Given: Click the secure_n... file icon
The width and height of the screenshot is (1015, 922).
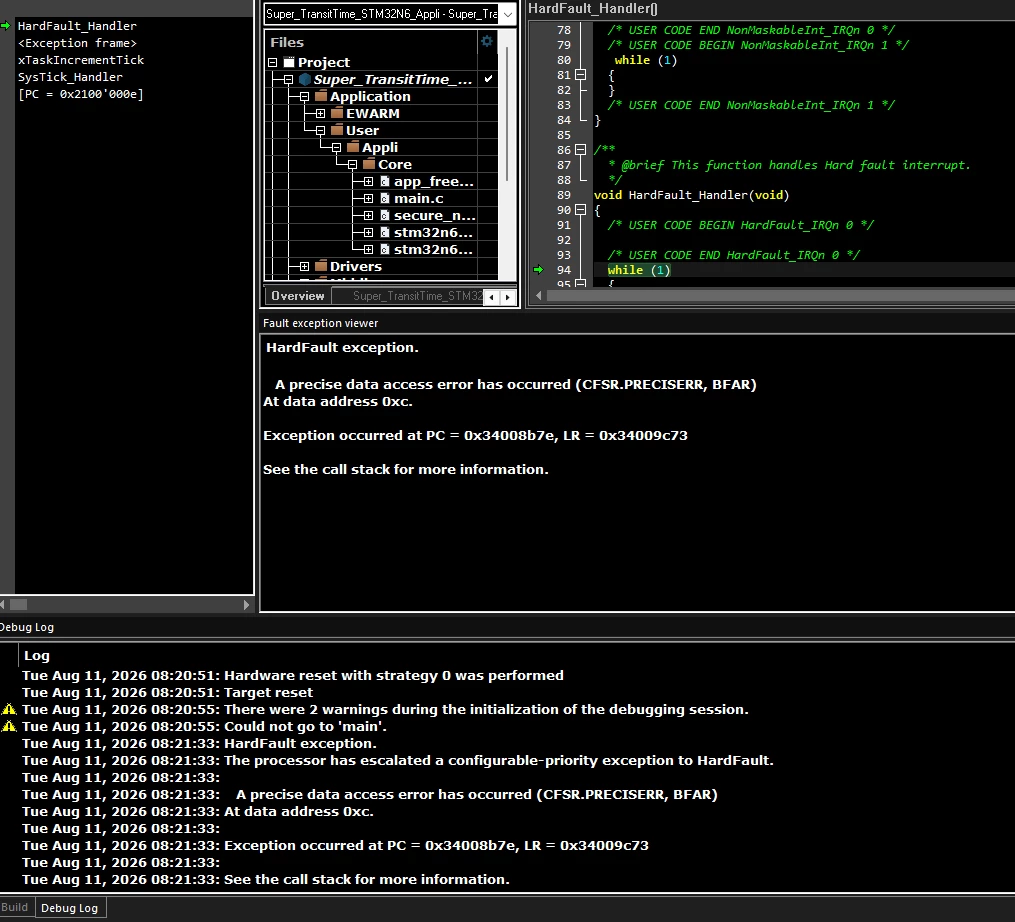Looking at the screenshot, I should click(385, 215).
